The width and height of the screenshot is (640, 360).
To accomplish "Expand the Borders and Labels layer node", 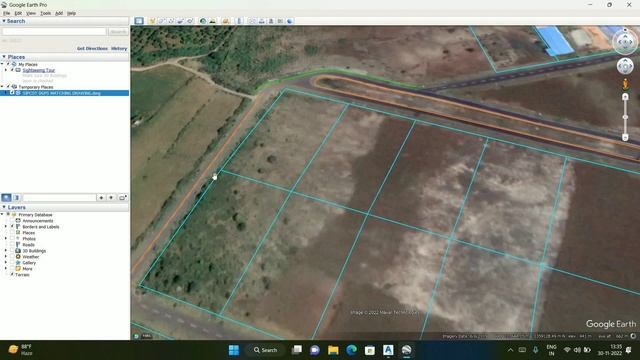I will coord(6,226).
